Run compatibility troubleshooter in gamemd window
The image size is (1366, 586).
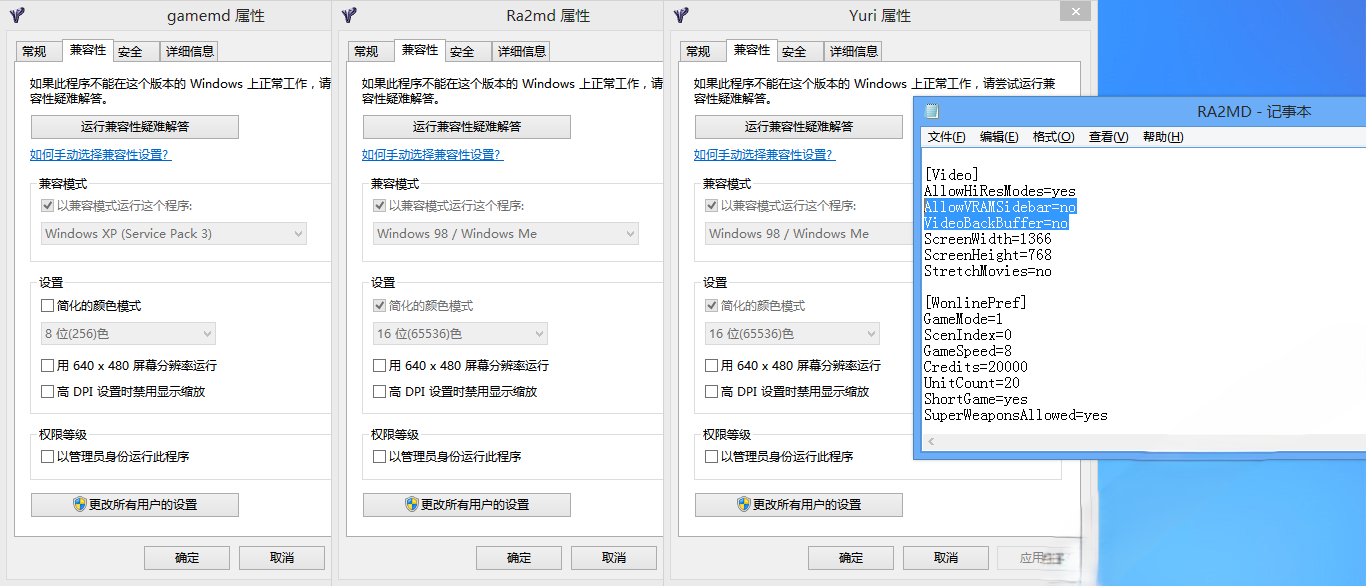pos(135,127)
